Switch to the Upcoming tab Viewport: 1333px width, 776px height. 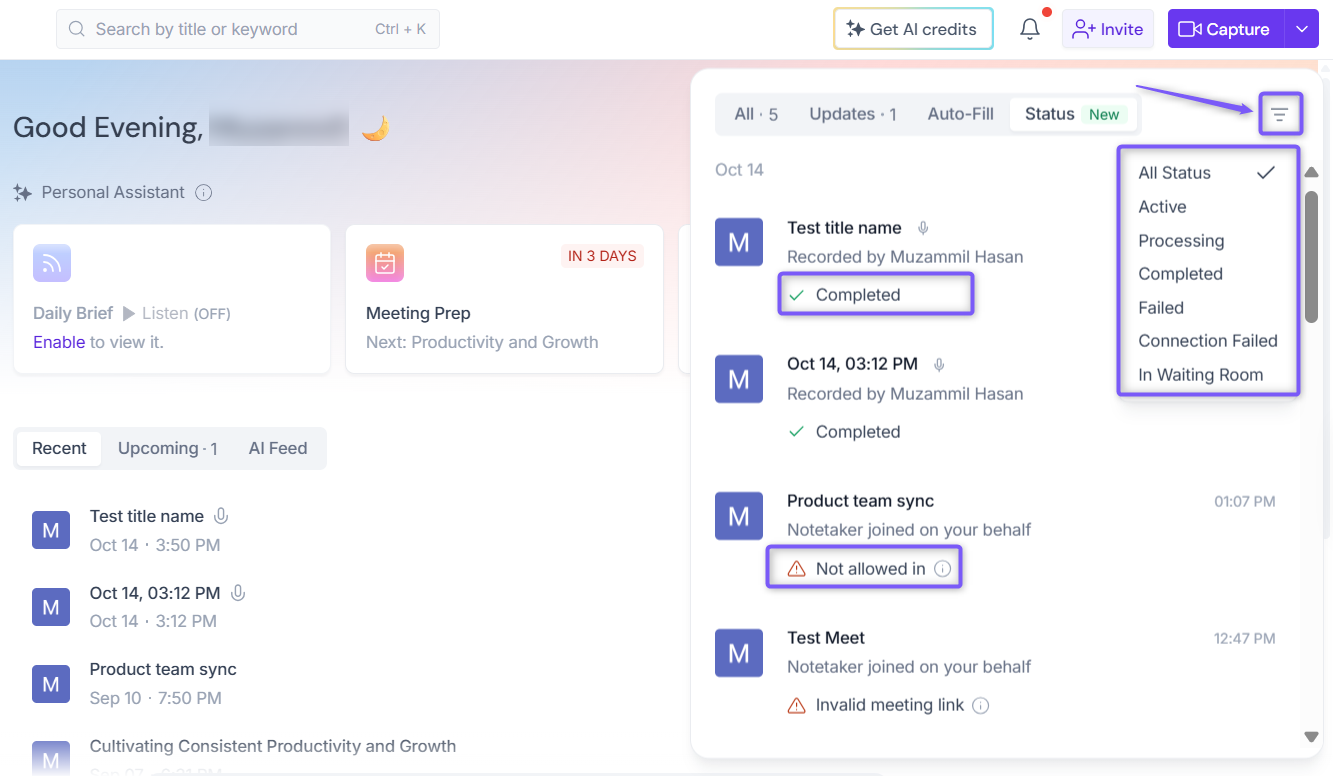click(x=168, y=449)
